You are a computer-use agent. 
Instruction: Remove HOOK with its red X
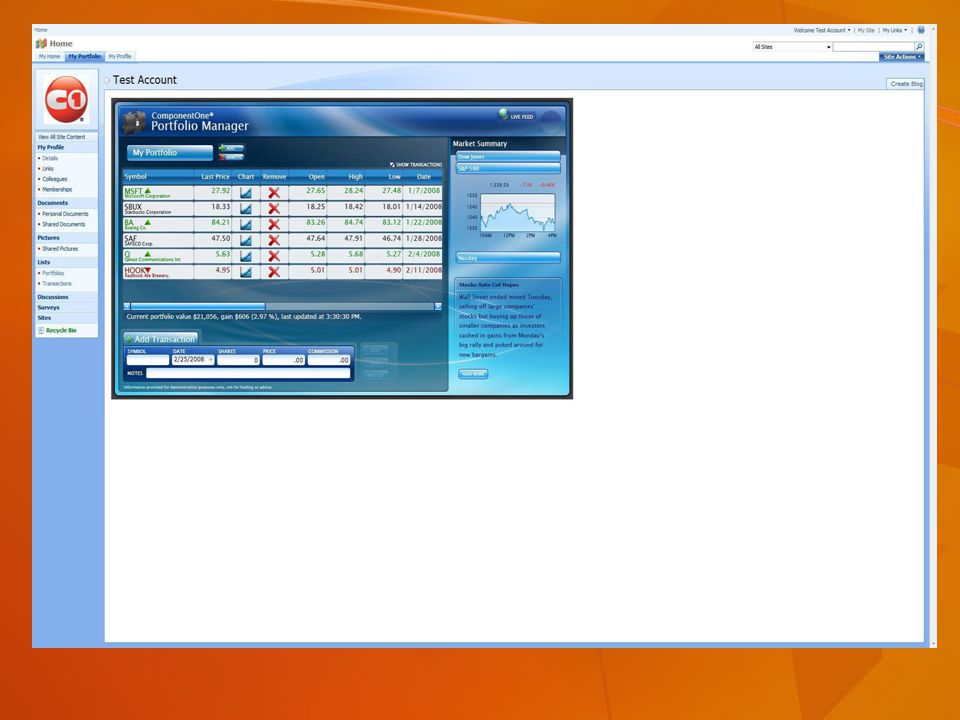pos(274,272)
